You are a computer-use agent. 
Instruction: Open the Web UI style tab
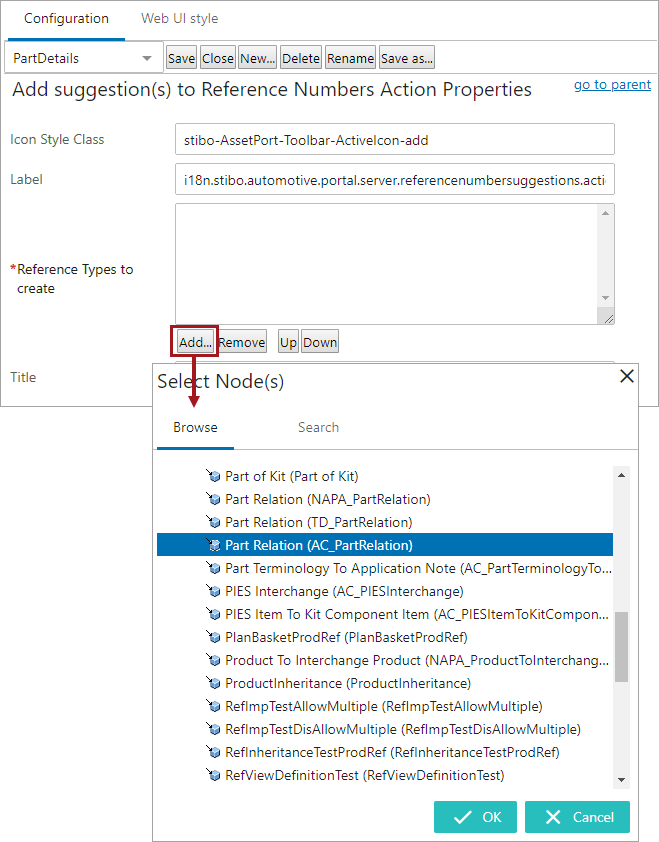179,18
